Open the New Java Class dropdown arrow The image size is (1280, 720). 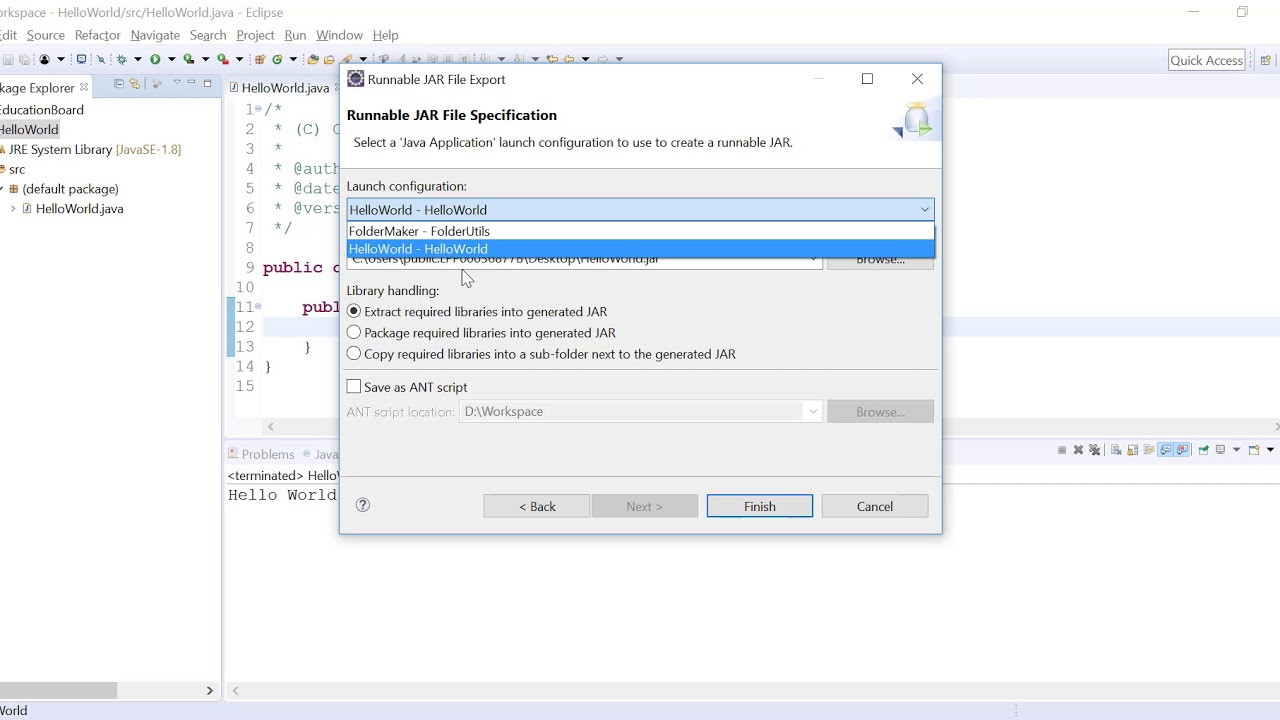click(293, 59)
